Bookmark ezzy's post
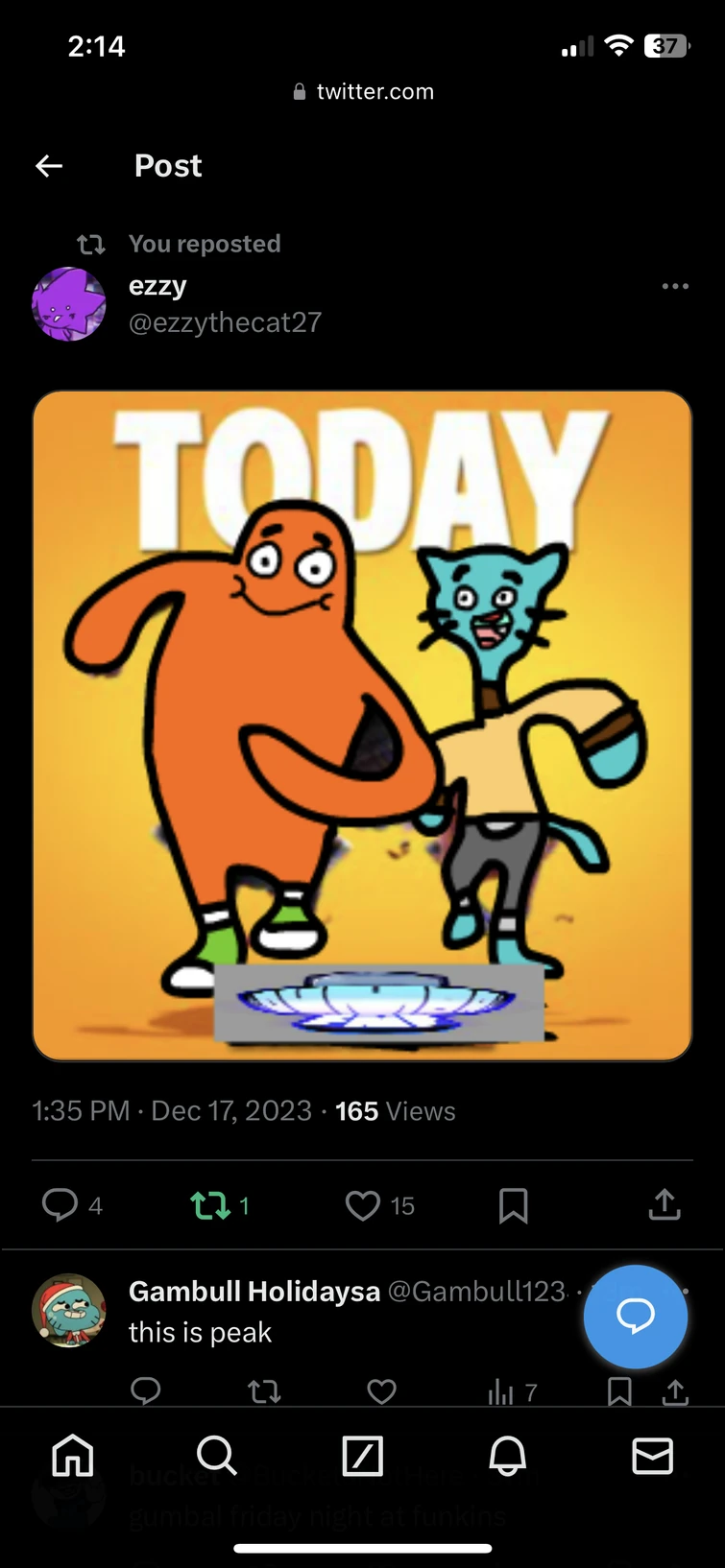This screenshot has height=1568, width=725. [x=514, y=1205]
